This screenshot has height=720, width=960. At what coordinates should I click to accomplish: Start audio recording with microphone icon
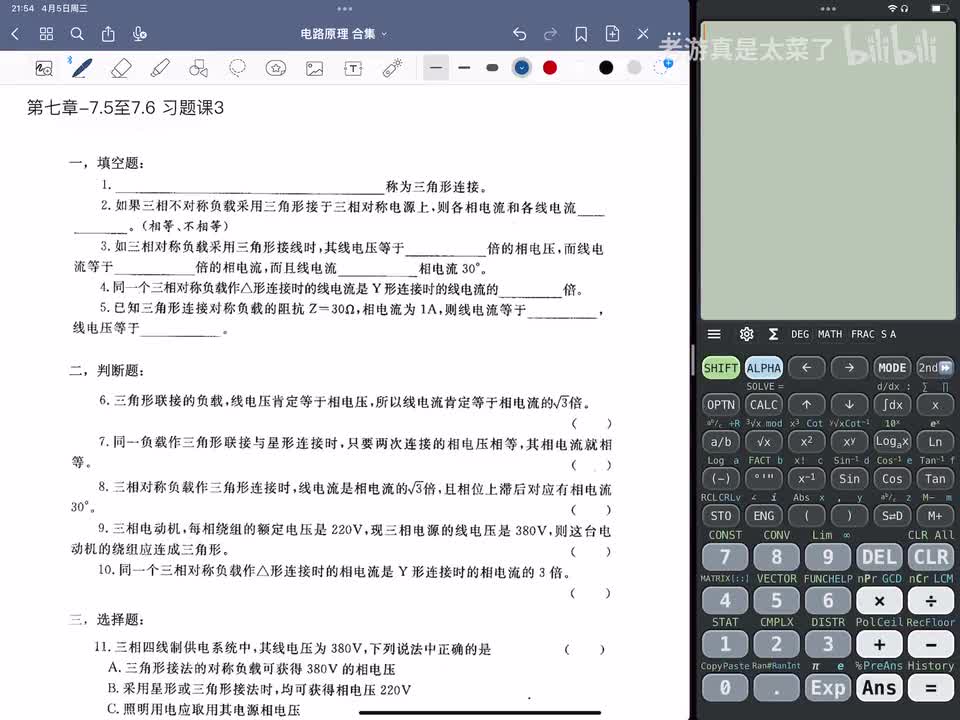[140, 34]
